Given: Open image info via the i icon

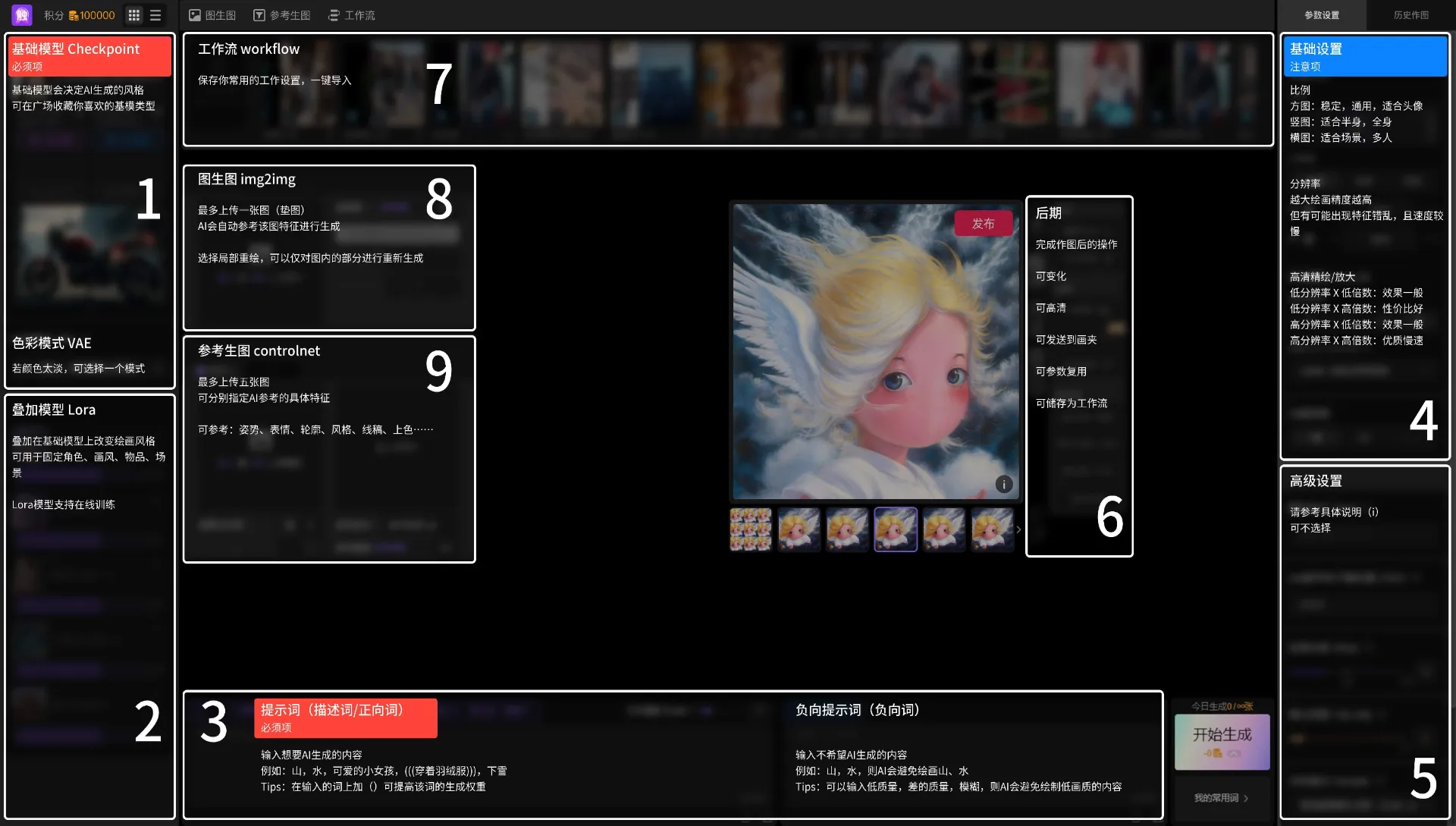Looking at the screenshot, I should click(1003, 484).
